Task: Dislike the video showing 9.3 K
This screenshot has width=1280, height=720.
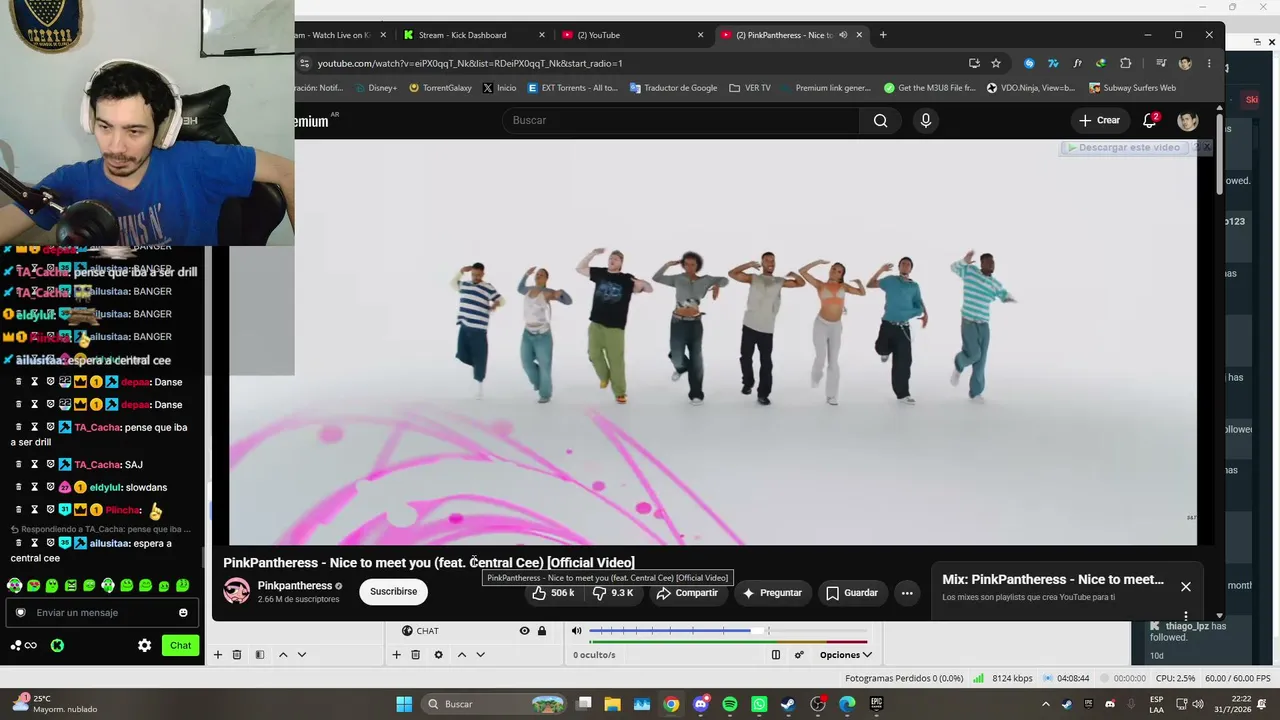Action: tap(613, 593)
